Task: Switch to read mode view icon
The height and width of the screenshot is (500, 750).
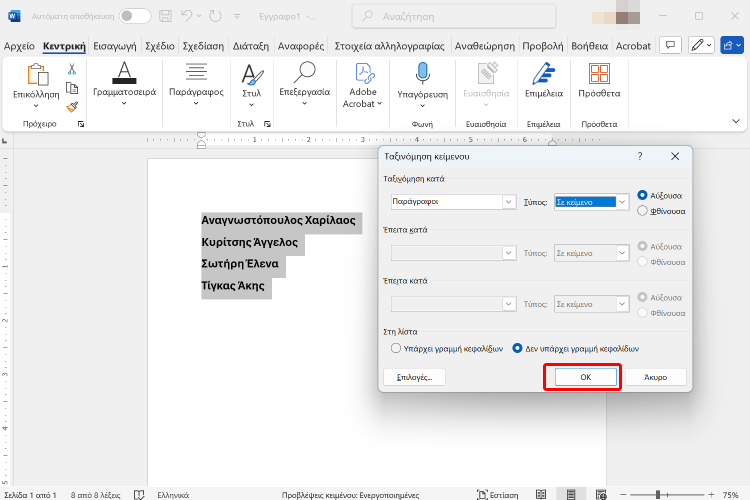Action: point(541,494)
